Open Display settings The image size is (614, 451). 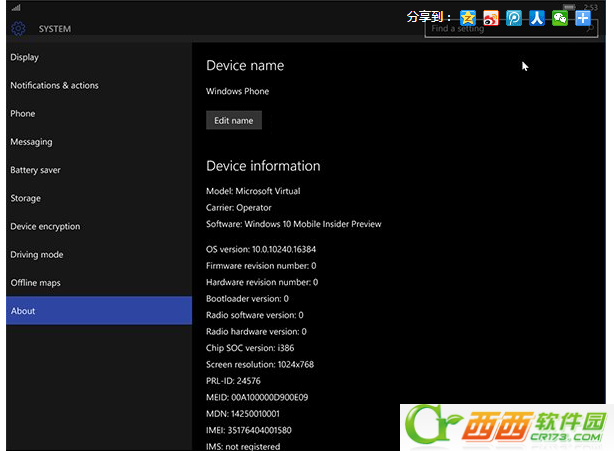99,57
